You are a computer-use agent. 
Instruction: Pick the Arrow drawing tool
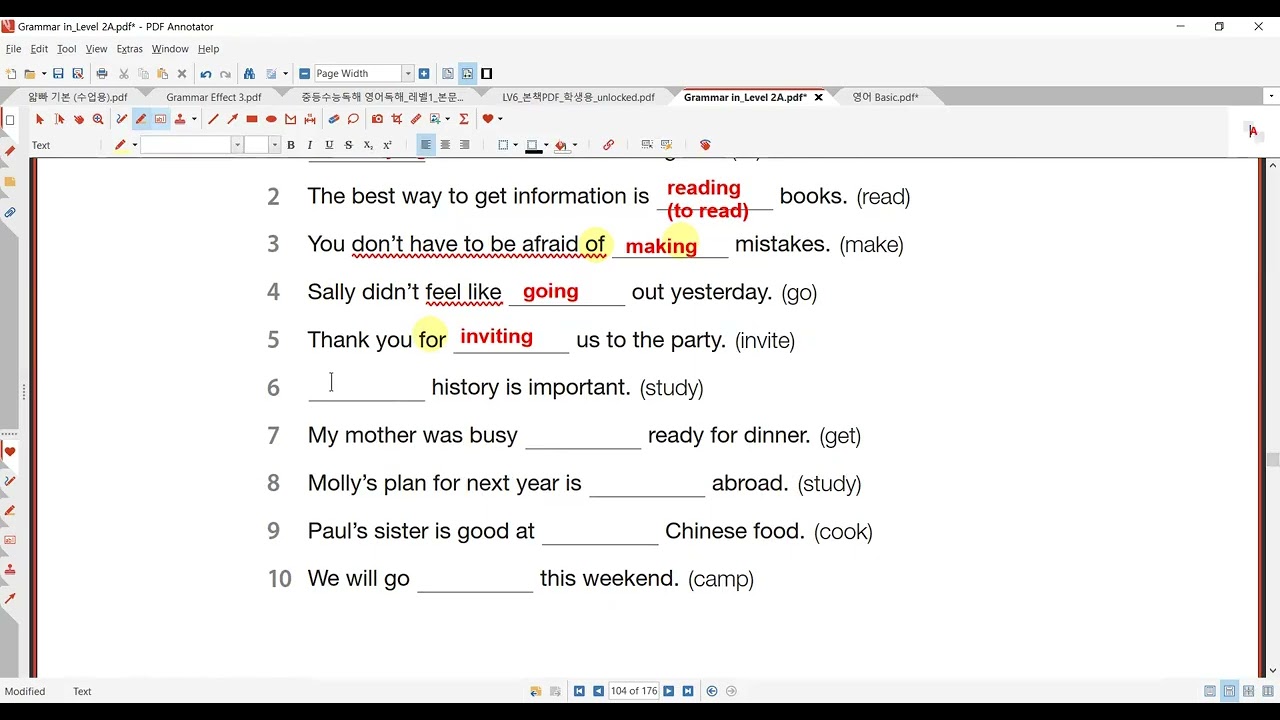coord(232,119)
